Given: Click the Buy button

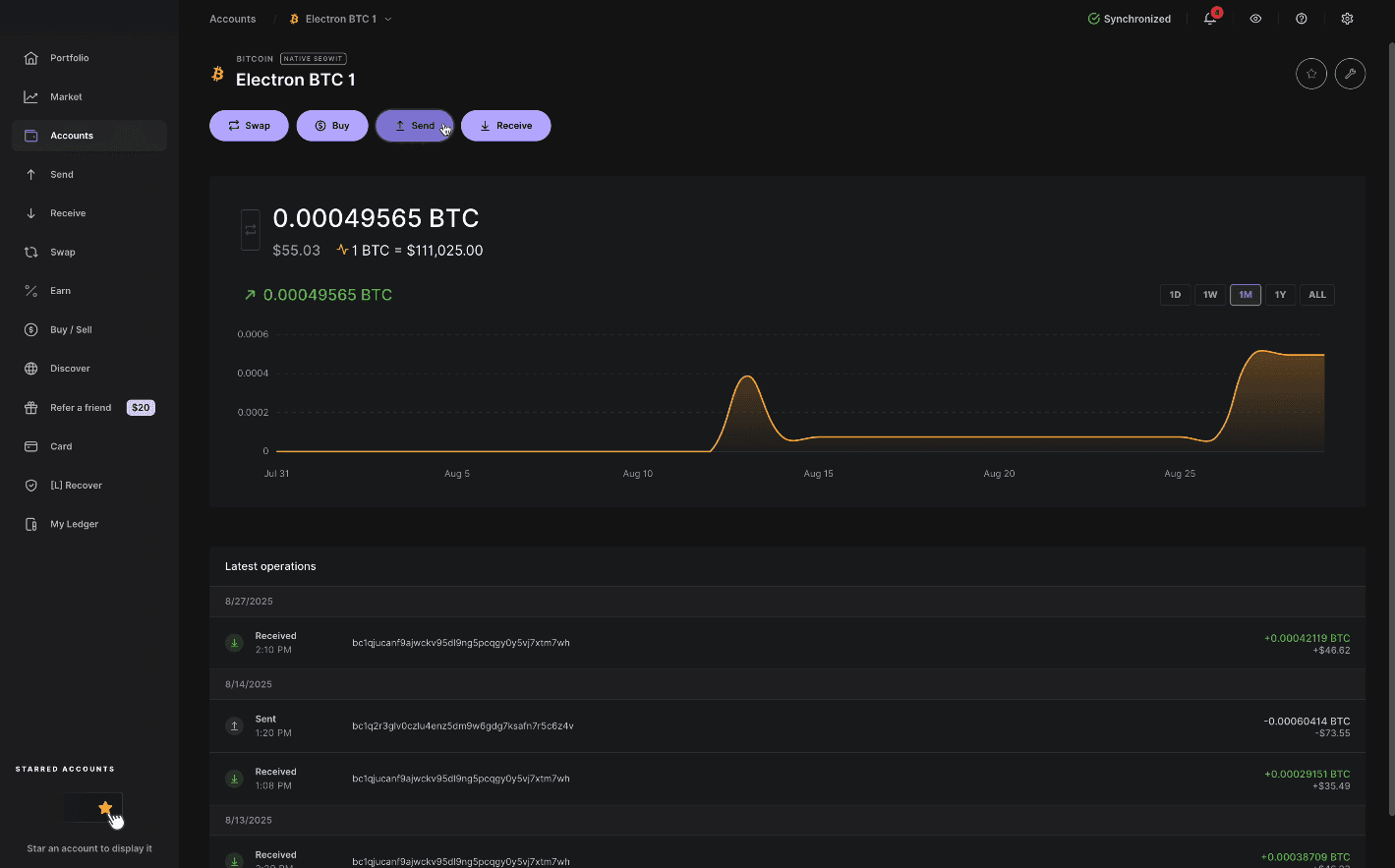Looking at the screenshot, I should point(332,126).
